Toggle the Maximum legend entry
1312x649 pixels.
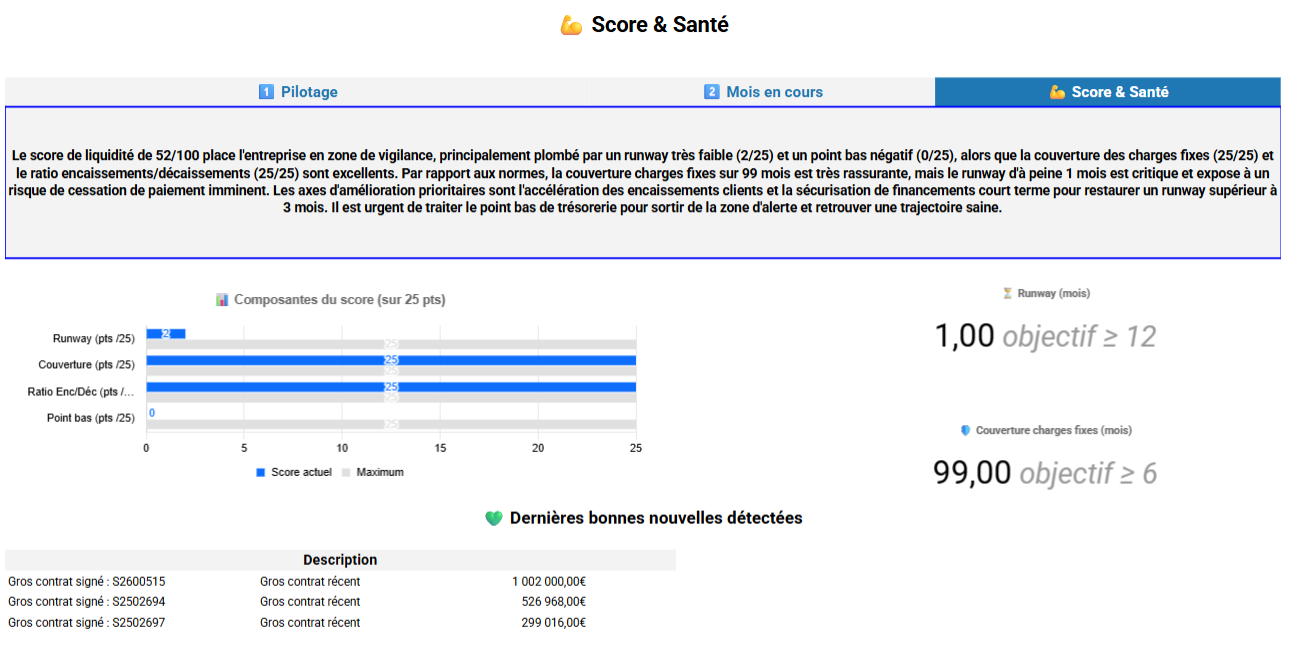pyautogui.click(x=373, y=472)
